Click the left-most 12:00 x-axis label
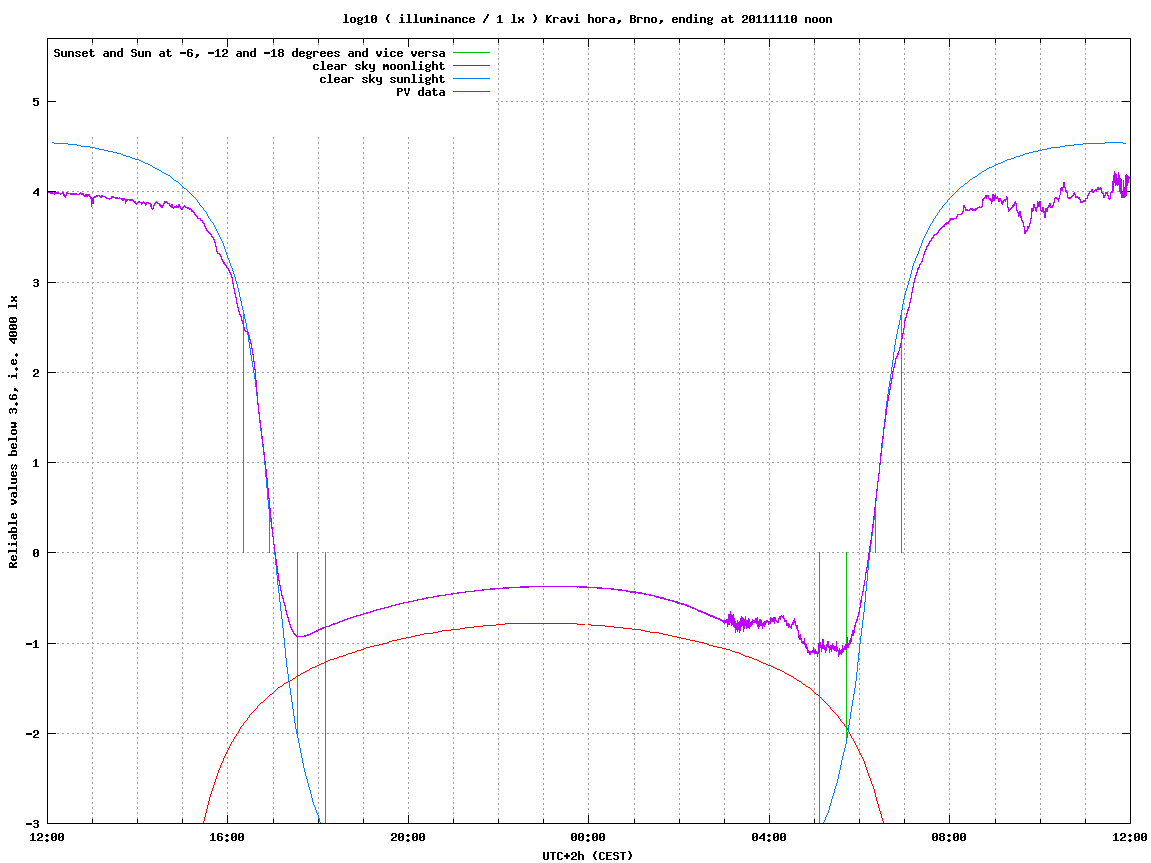Image resolution: width=1151 pixels, height=863 pixels. click(x=47, y=837)
